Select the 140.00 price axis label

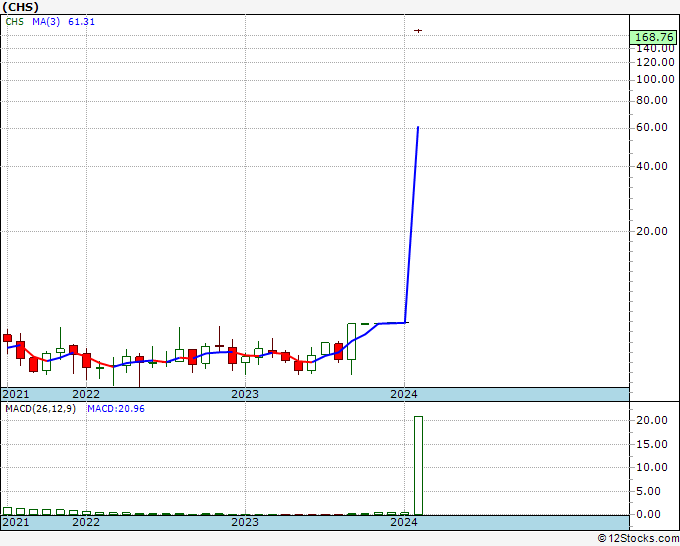655,49
